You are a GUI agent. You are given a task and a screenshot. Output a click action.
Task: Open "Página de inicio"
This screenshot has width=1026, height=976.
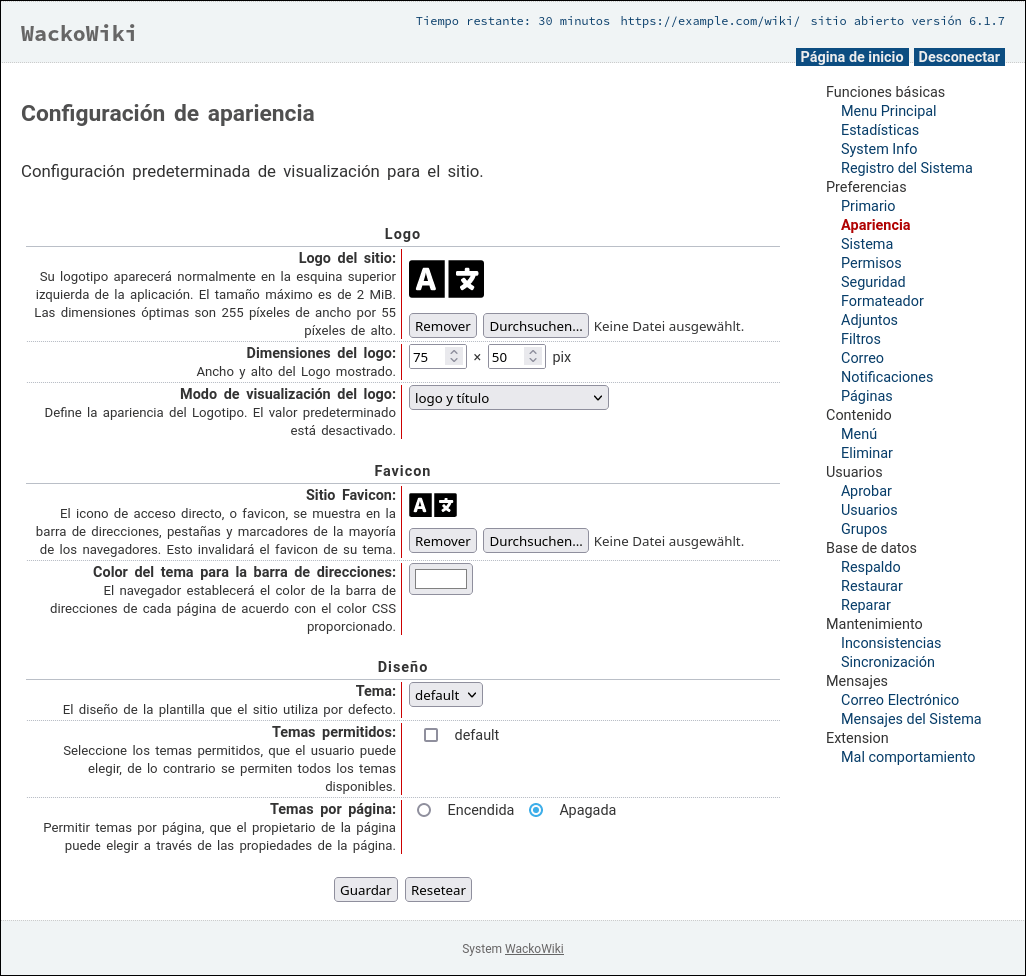tap(851, 57)
